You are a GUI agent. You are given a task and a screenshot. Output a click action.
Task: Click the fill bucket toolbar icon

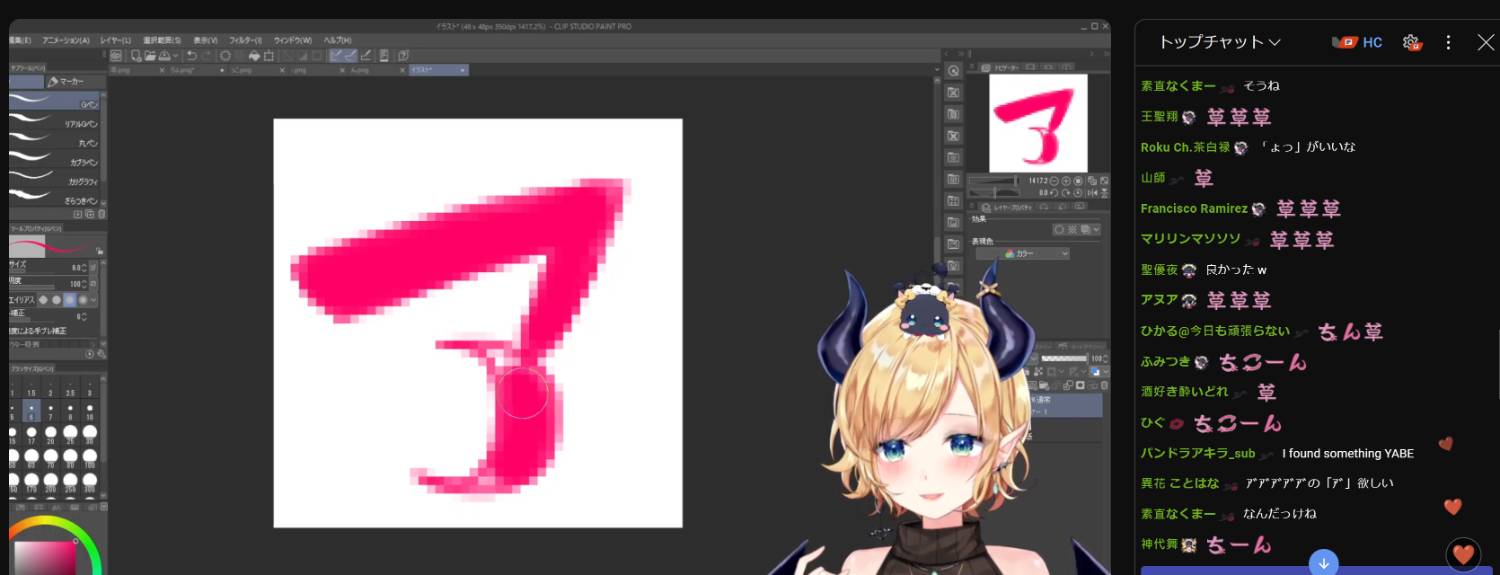click(254, 56)
